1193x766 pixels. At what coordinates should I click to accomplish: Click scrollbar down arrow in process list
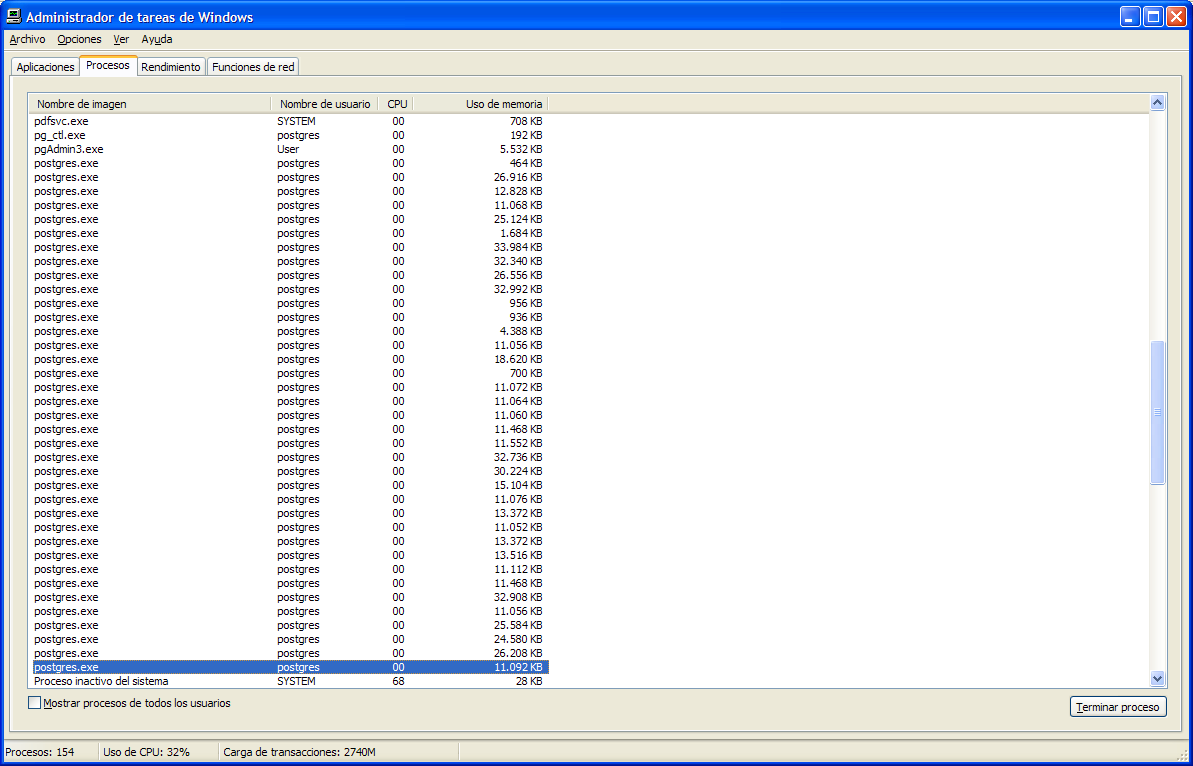click(1158, 679)
